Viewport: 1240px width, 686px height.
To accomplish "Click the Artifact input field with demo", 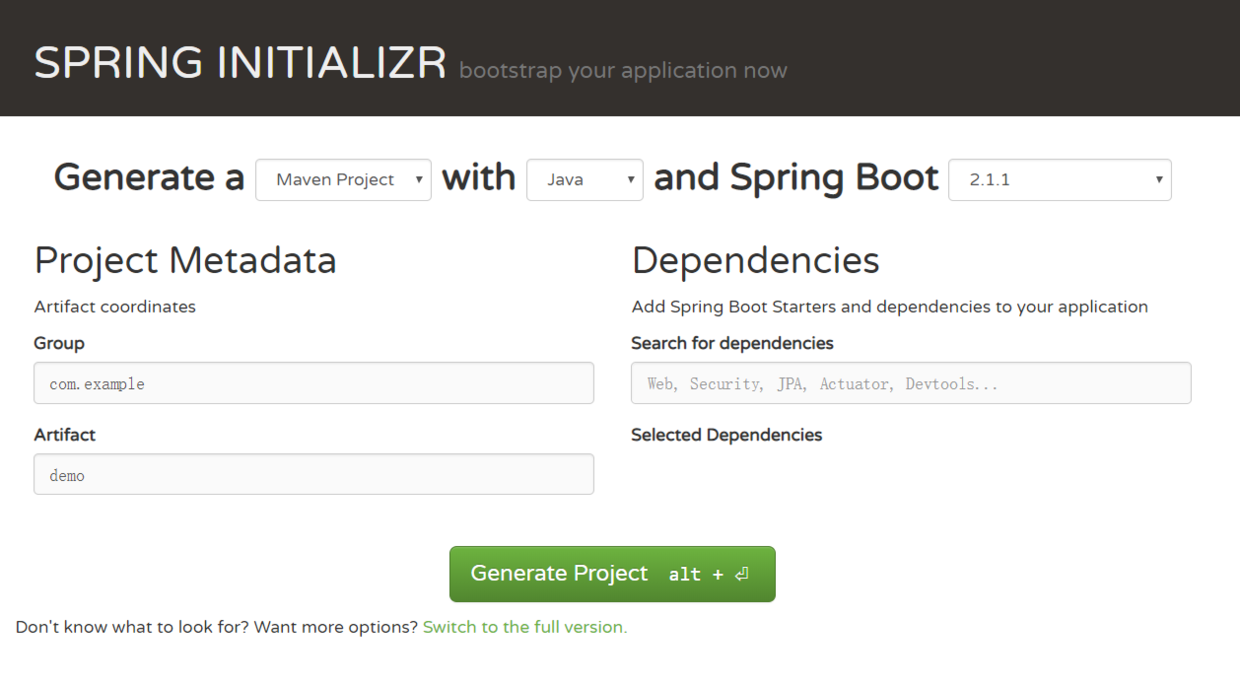I will point(314,474).
